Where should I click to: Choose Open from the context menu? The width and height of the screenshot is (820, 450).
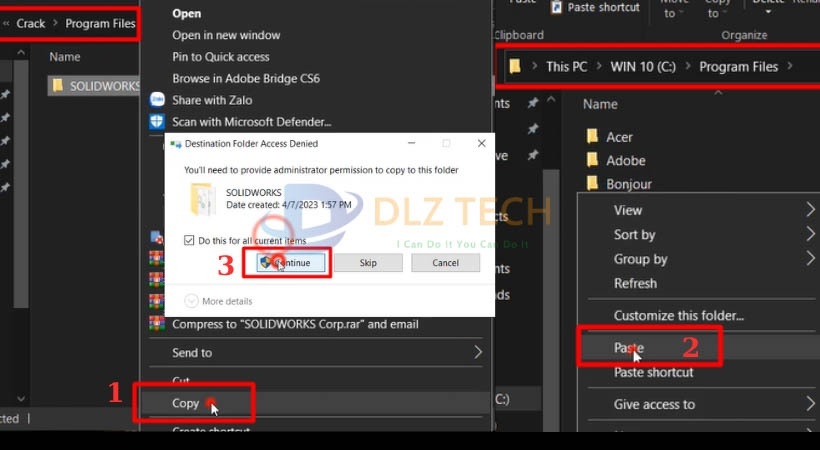pos(187,14)
